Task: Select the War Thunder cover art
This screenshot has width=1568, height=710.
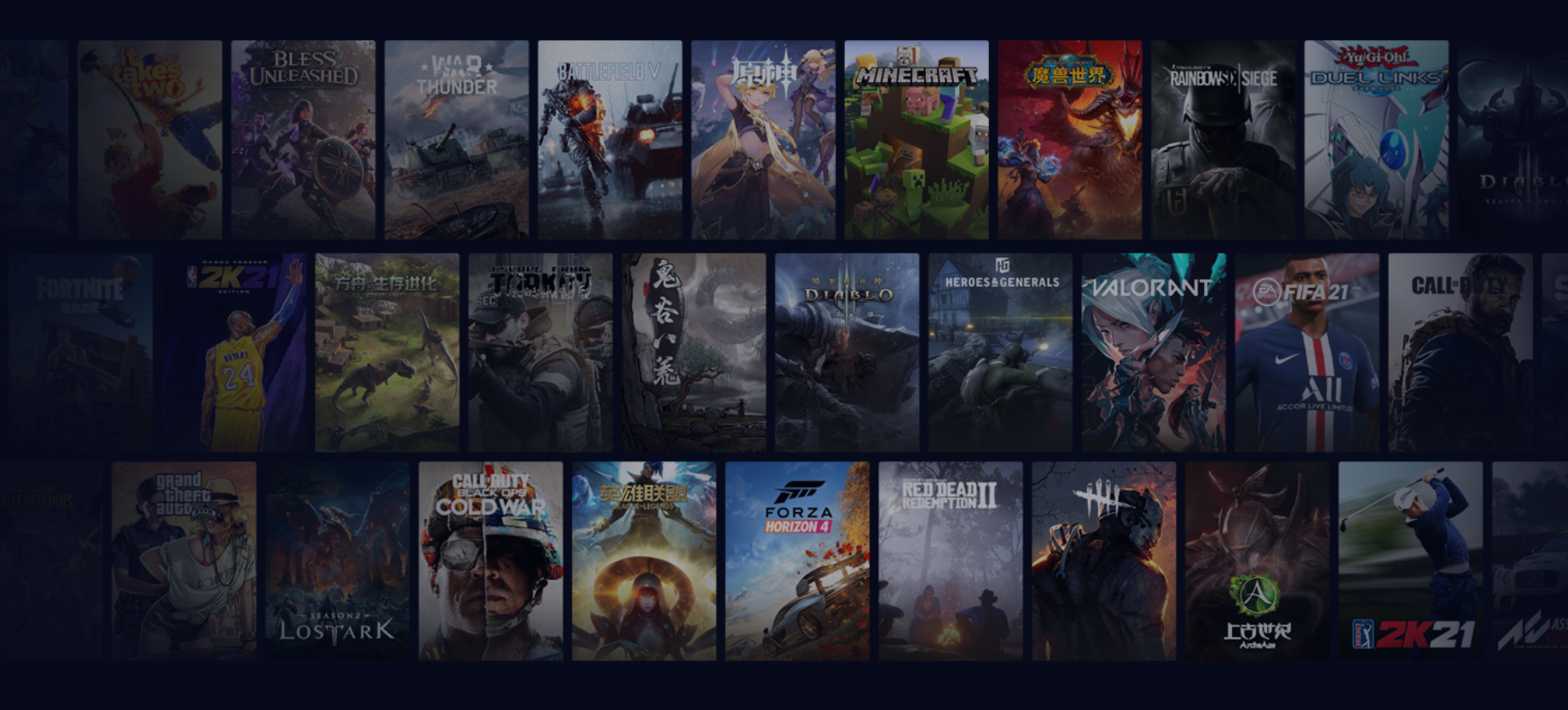Action: click(x=456, y=140)
